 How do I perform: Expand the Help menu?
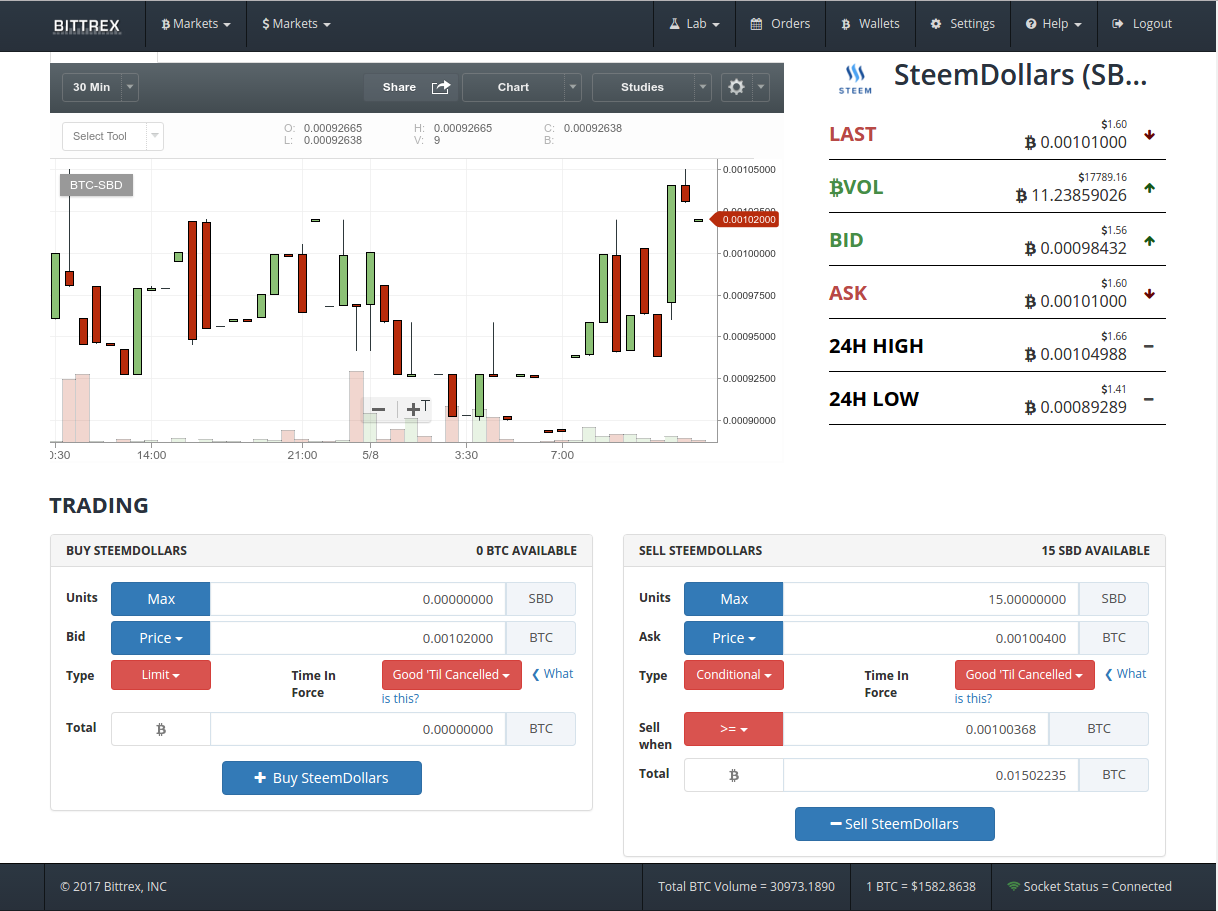coord(1053,24)
